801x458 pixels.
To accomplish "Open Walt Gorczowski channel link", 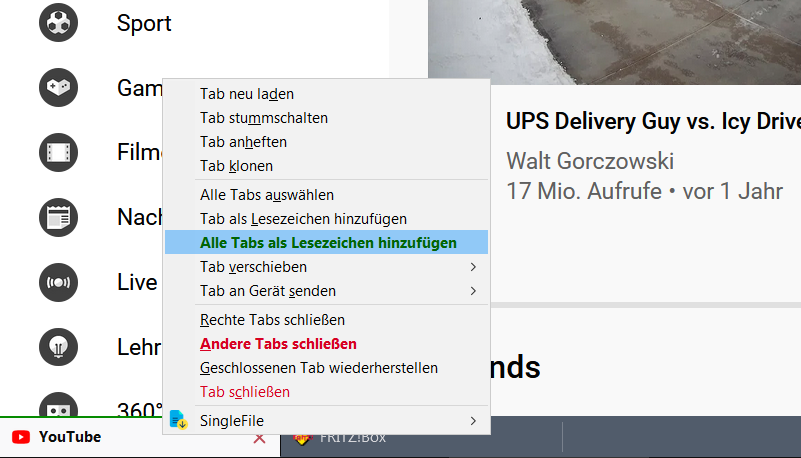I will pos(589,161).
